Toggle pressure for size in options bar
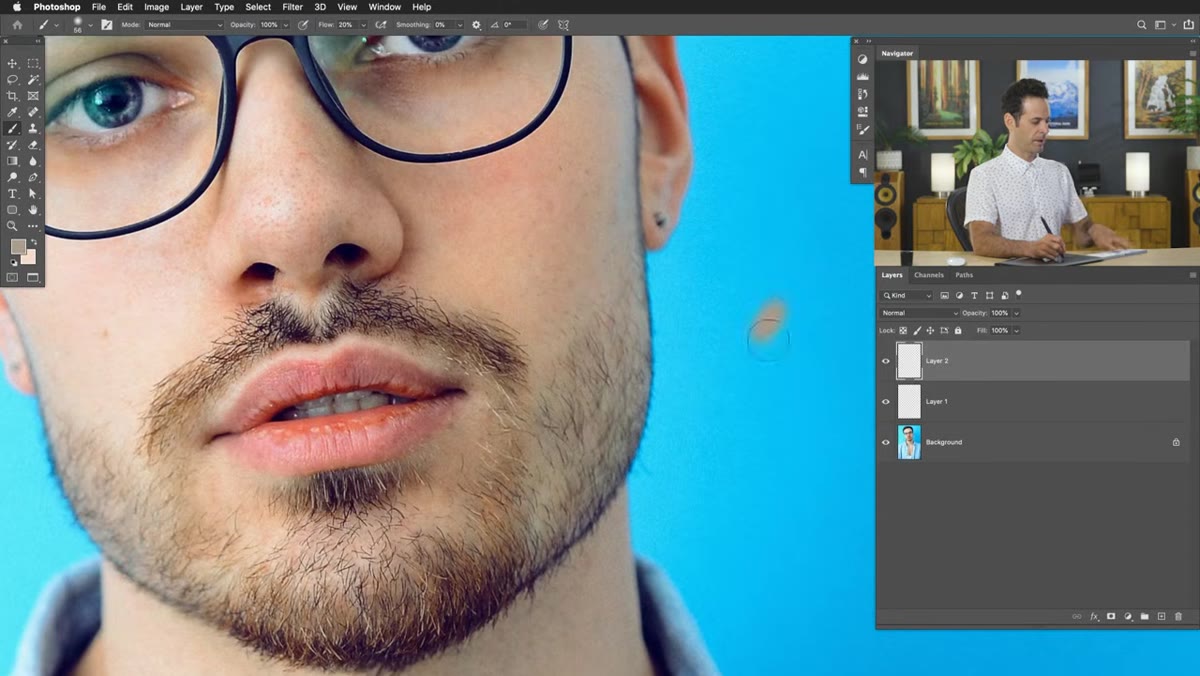The image size is (1200, 676). [543, 24]
